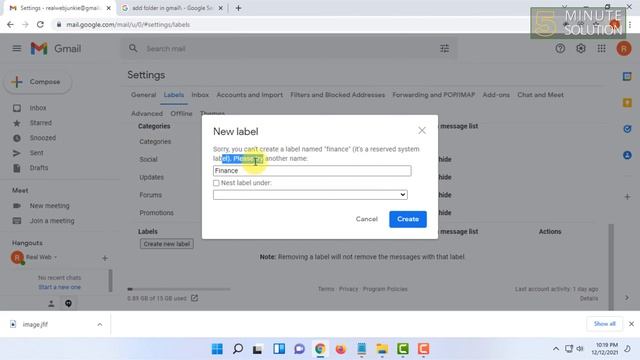Open the taskbar Search icon
The image size is (640, 360).
pos(238,349)
